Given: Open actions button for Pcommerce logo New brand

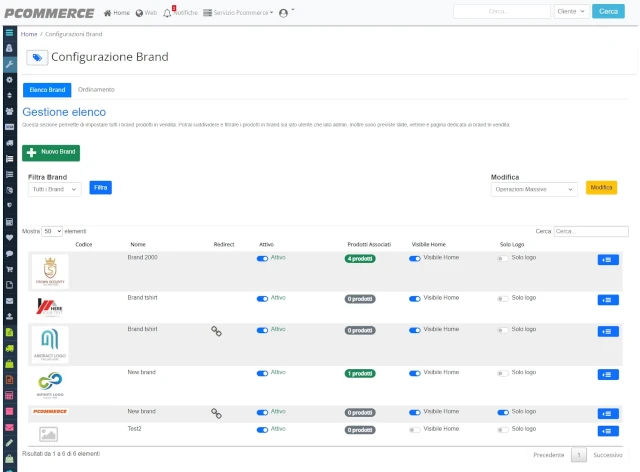Looking at the screenshot, I should pos(608,414).
